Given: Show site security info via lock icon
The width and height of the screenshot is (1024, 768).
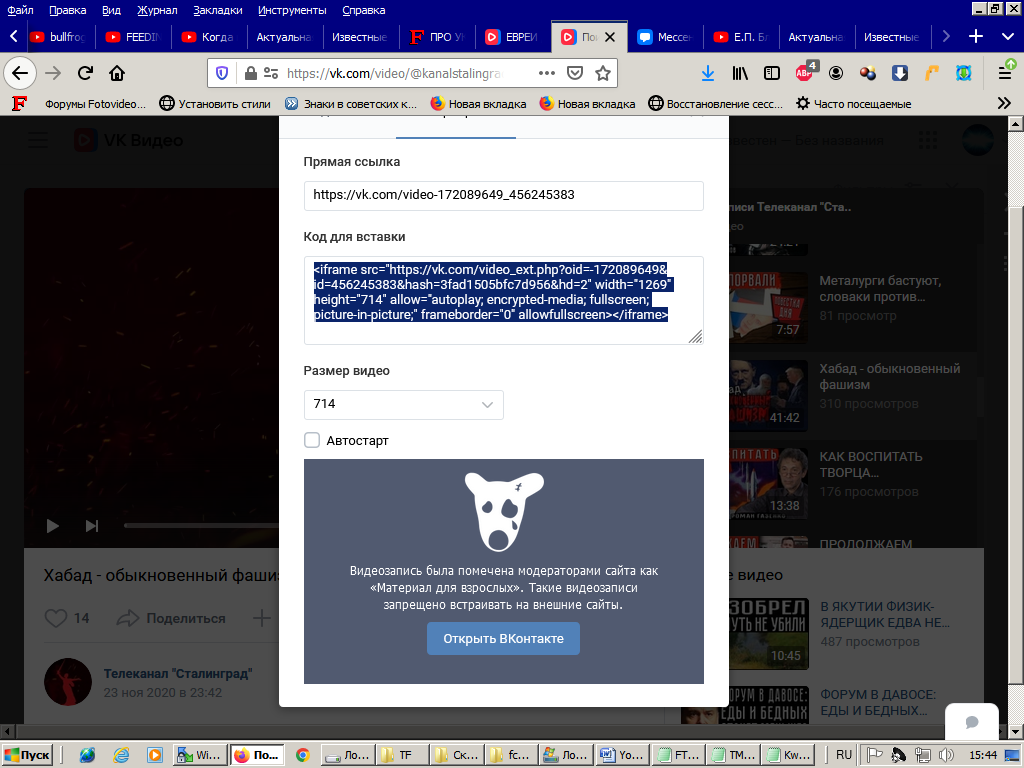Looking at the screenshot, I should point(250,73).
